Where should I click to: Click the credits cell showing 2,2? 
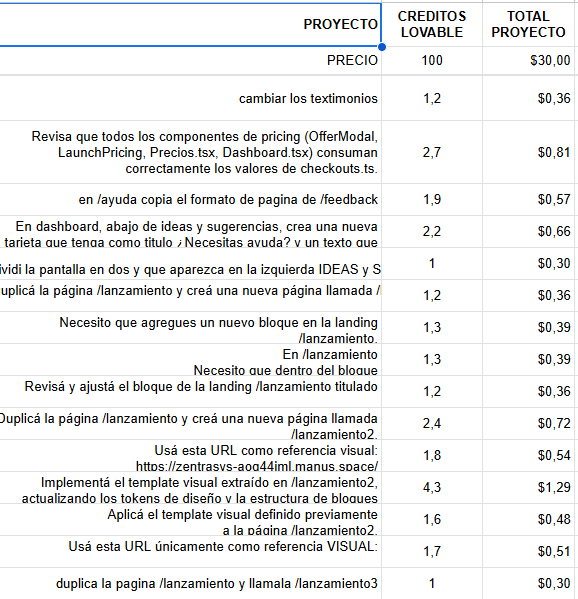coord(432,232)
